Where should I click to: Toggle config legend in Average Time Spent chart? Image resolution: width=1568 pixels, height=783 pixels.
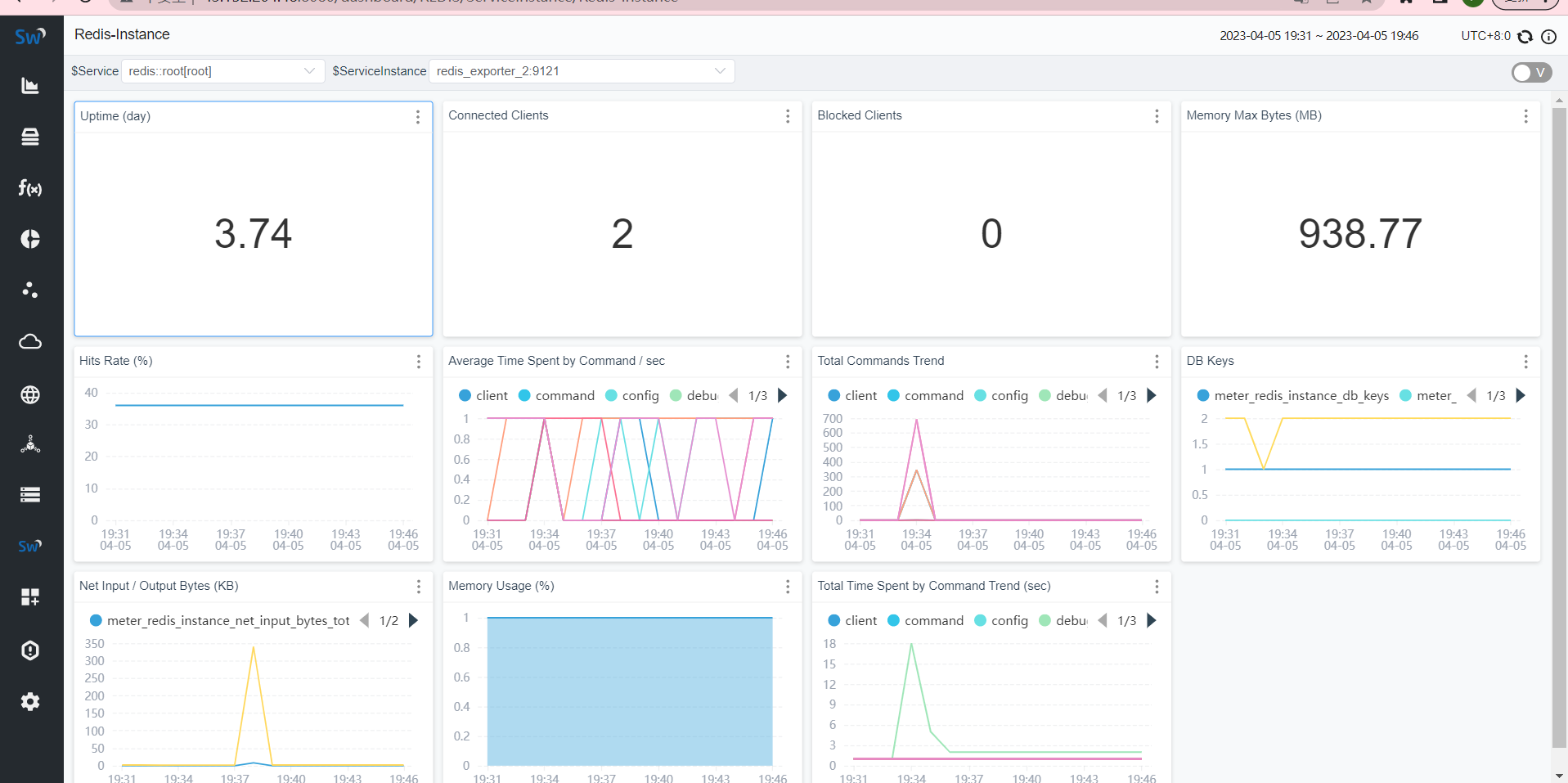(632, 395)
